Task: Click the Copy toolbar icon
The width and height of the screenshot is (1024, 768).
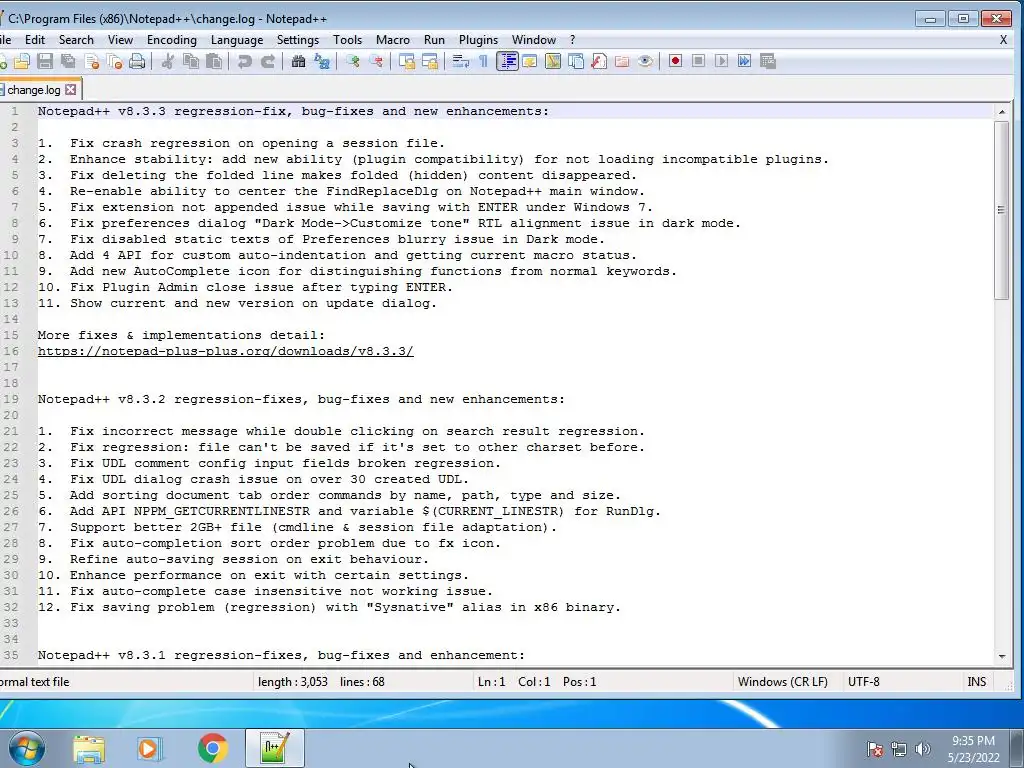Action: click(191, 61)
